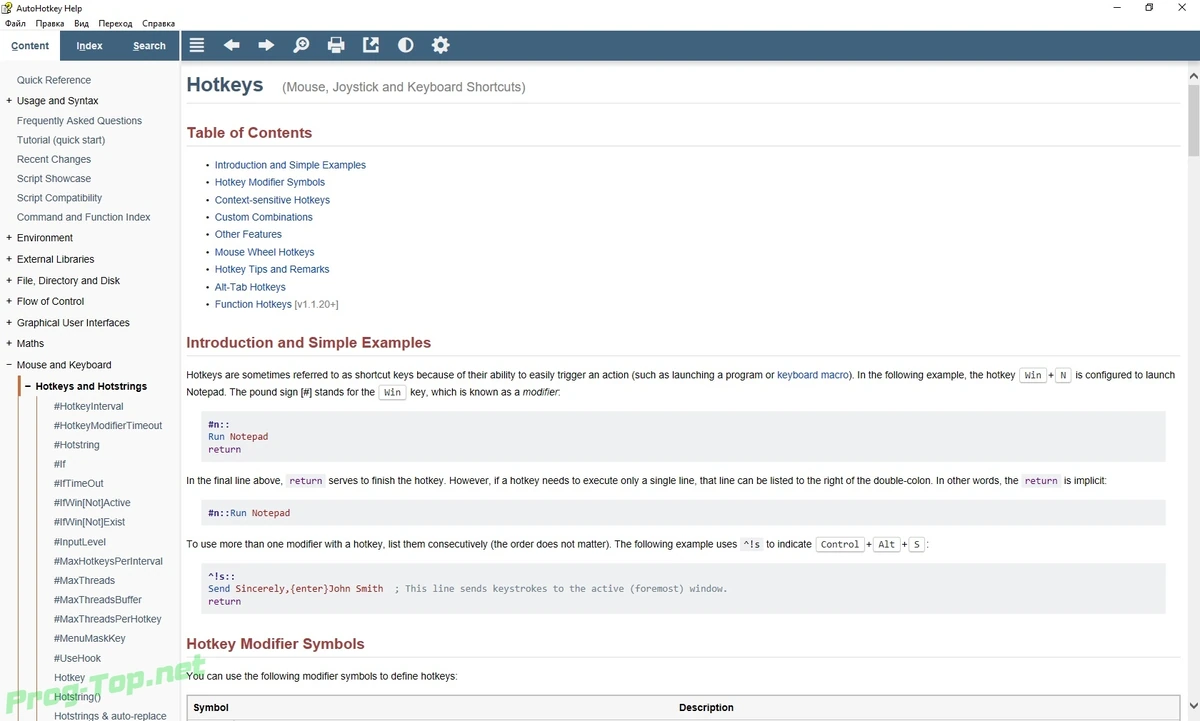Open Recent Changes page

(54, 159)
